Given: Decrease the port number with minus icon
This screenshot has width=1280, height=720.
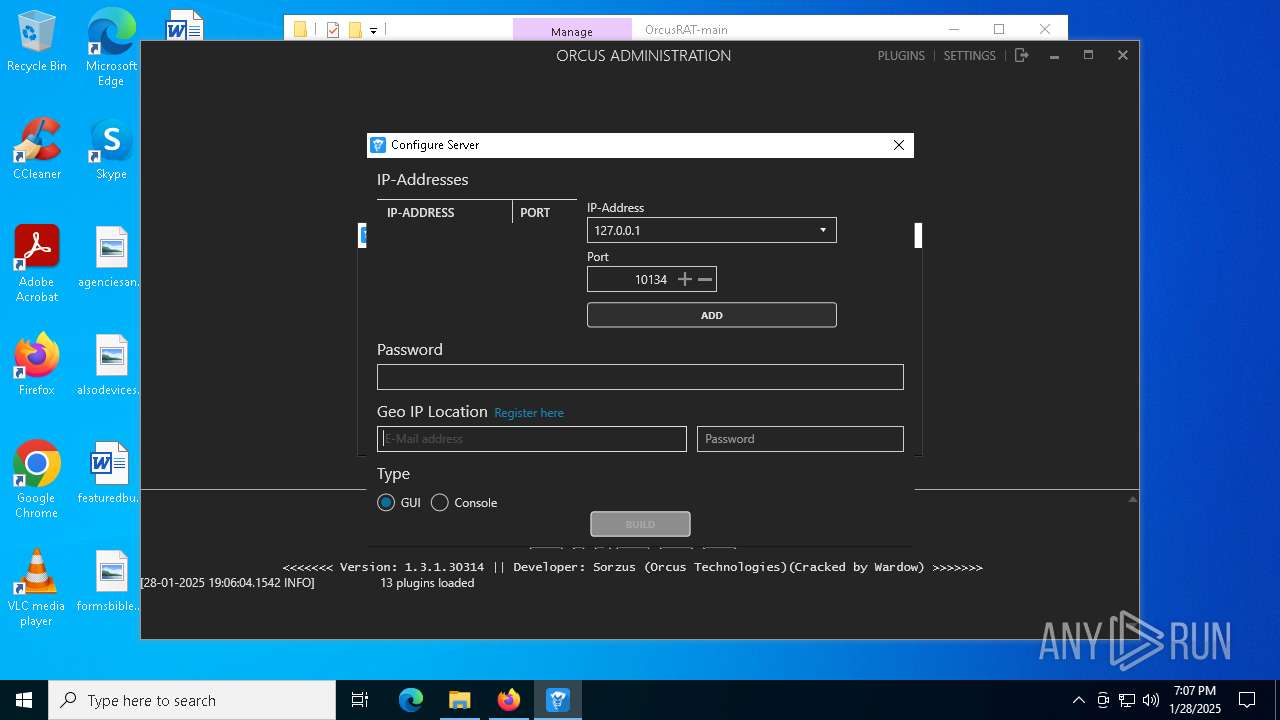Looking at the screenshot, I should coord(705,280).
